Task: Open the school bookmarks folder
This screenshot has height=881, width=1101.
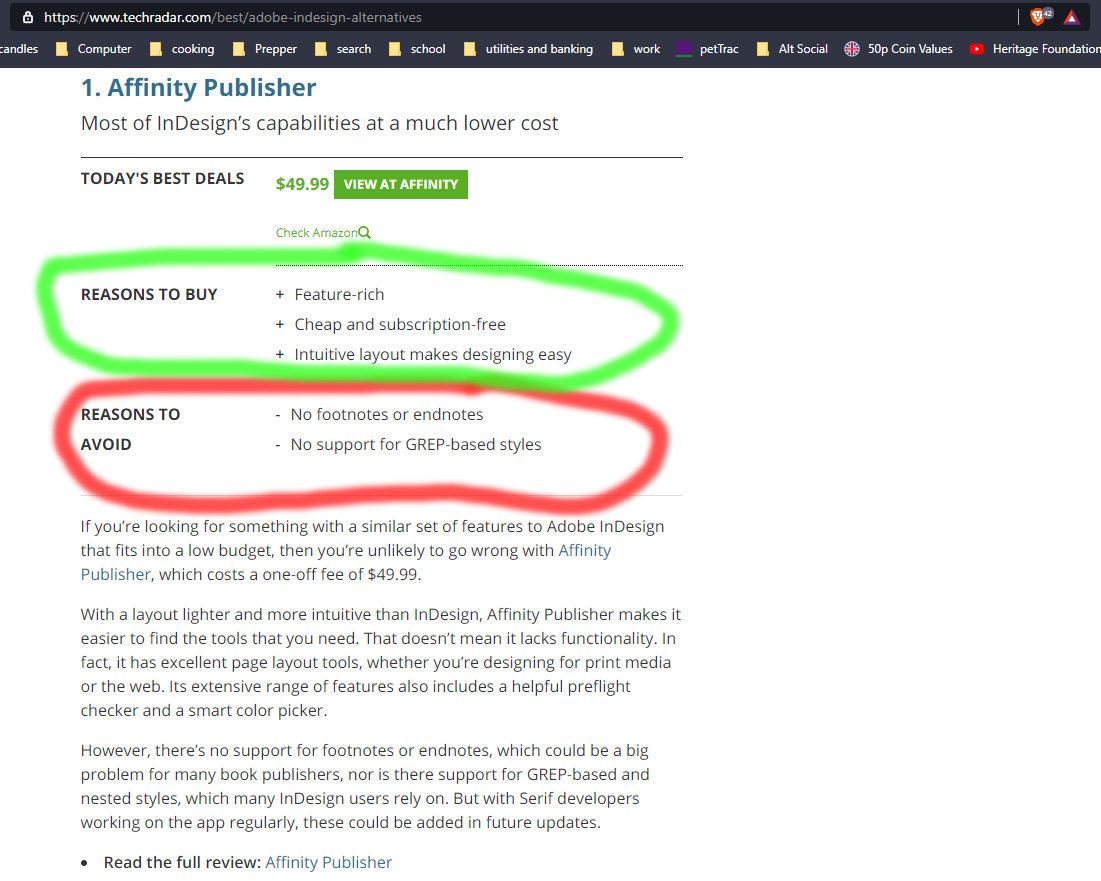Action: [417, 48]
